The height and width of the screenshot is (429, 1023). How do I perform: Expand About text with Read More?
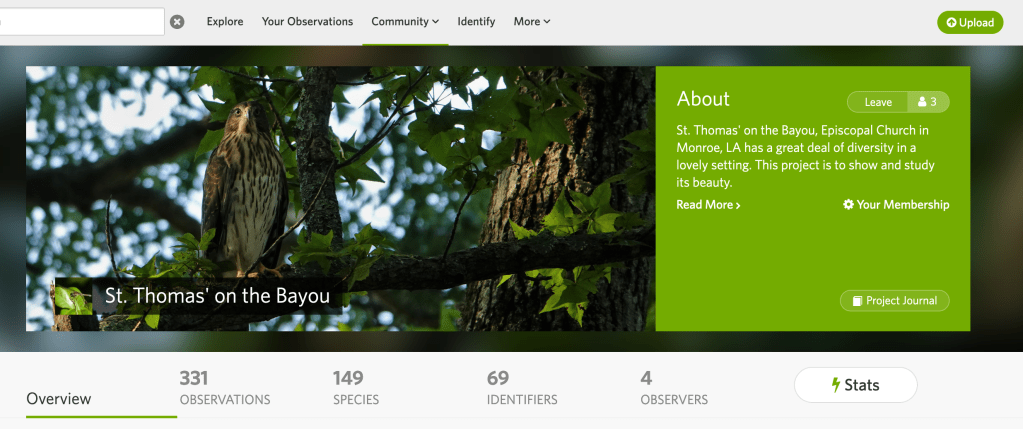(708, 205)
